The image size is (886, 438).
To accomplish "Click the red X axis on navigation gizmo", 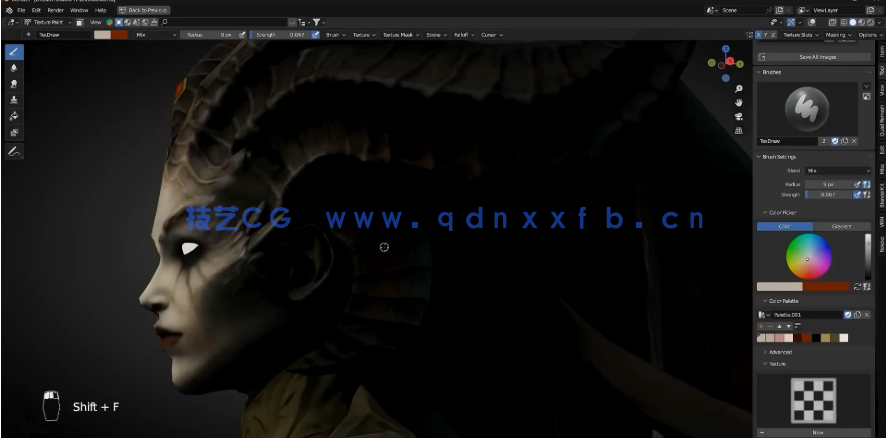I will point(730,60).
